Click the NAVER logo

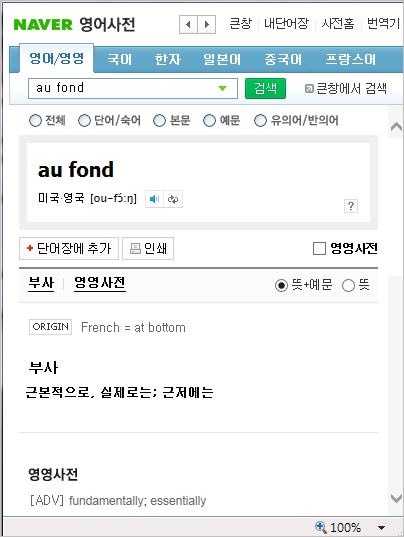[x=43, y=25]
